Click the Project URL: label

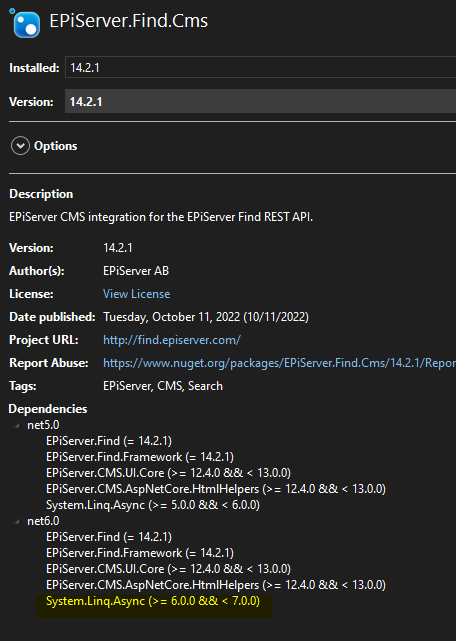tap(44, 340)
